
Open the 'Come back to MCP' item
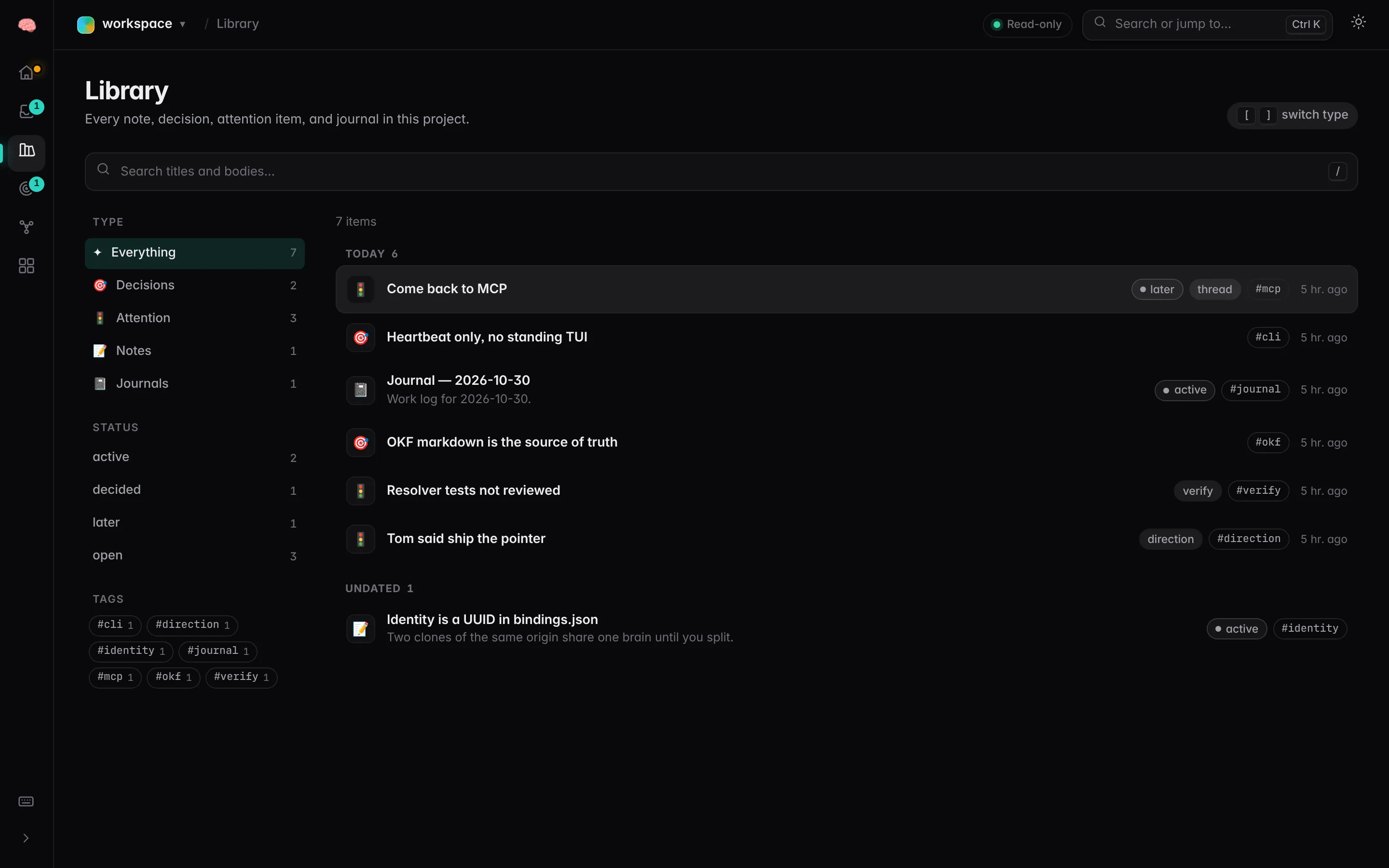coord(846,289)
